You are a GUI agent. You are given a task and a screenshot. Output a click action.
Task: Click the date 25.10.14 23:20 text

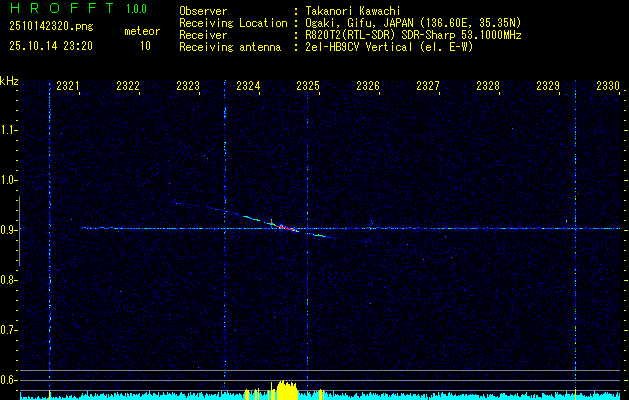51,46
